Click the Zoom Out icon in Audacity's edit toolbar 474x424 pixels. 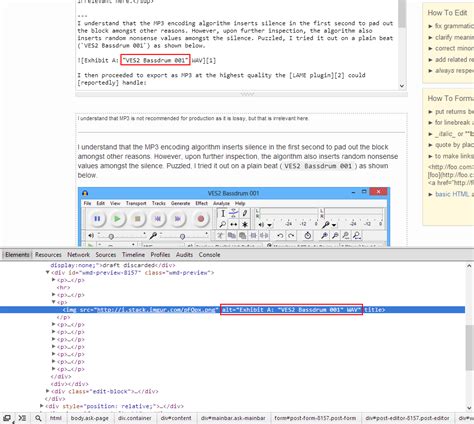pyautogui.click(x=335, y=236)
